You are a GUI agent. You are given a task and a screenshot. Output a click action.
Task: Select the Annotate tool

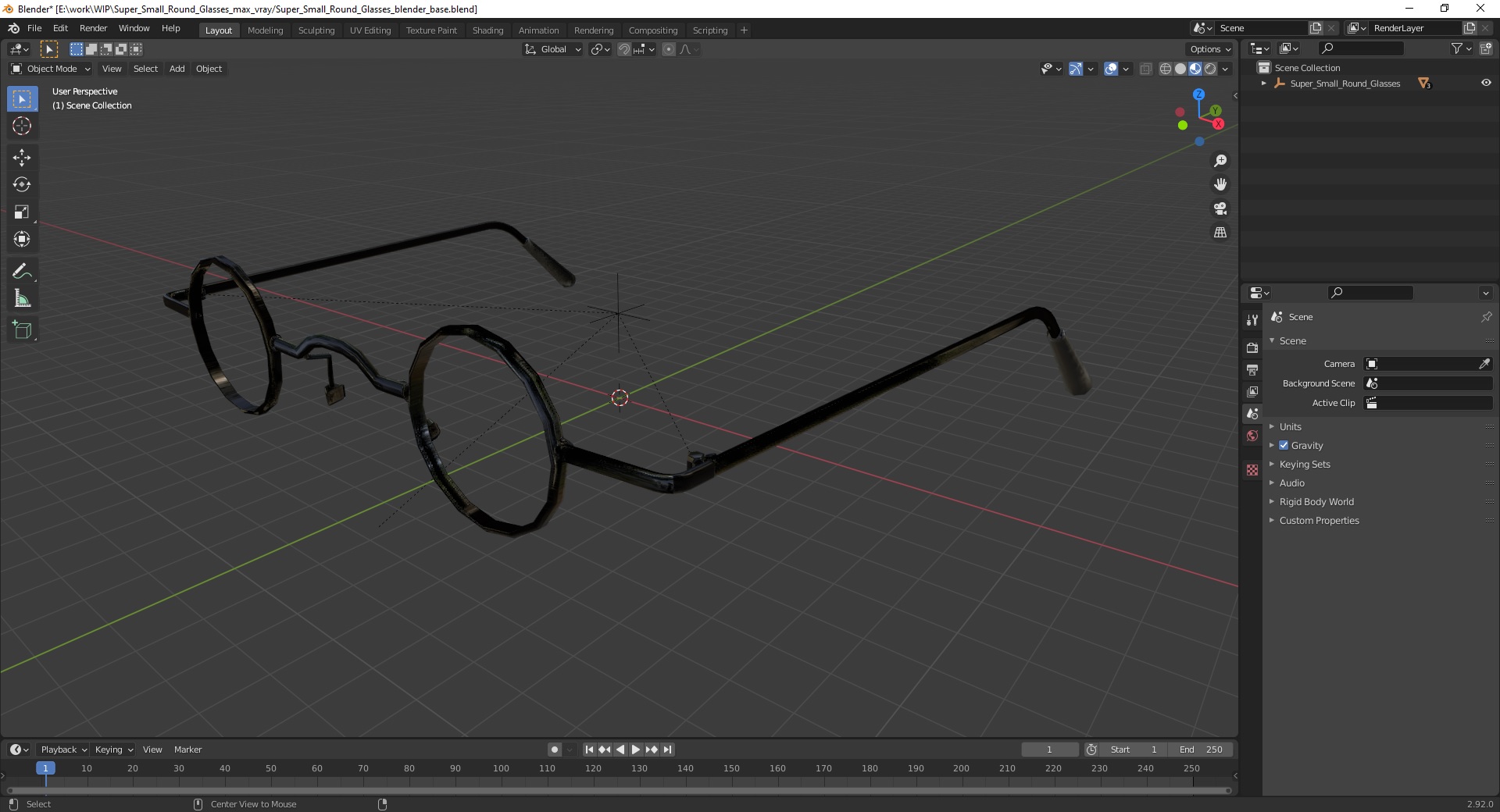(22, 272)
